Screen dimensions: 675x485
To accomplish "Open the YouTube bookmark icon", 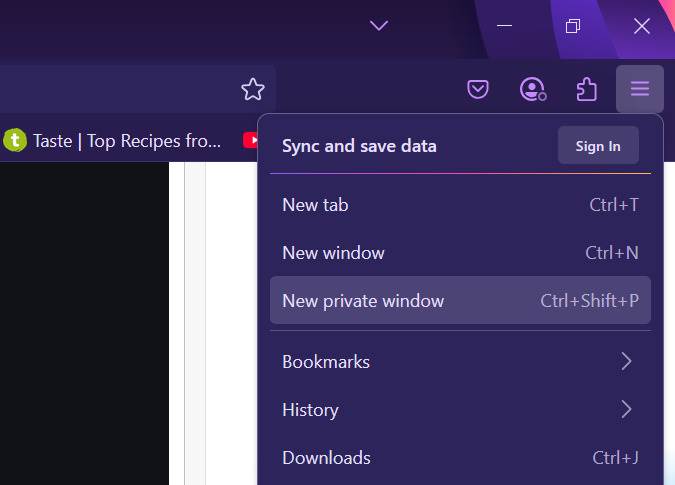I will pyautogui.click(x=250, y=141).
